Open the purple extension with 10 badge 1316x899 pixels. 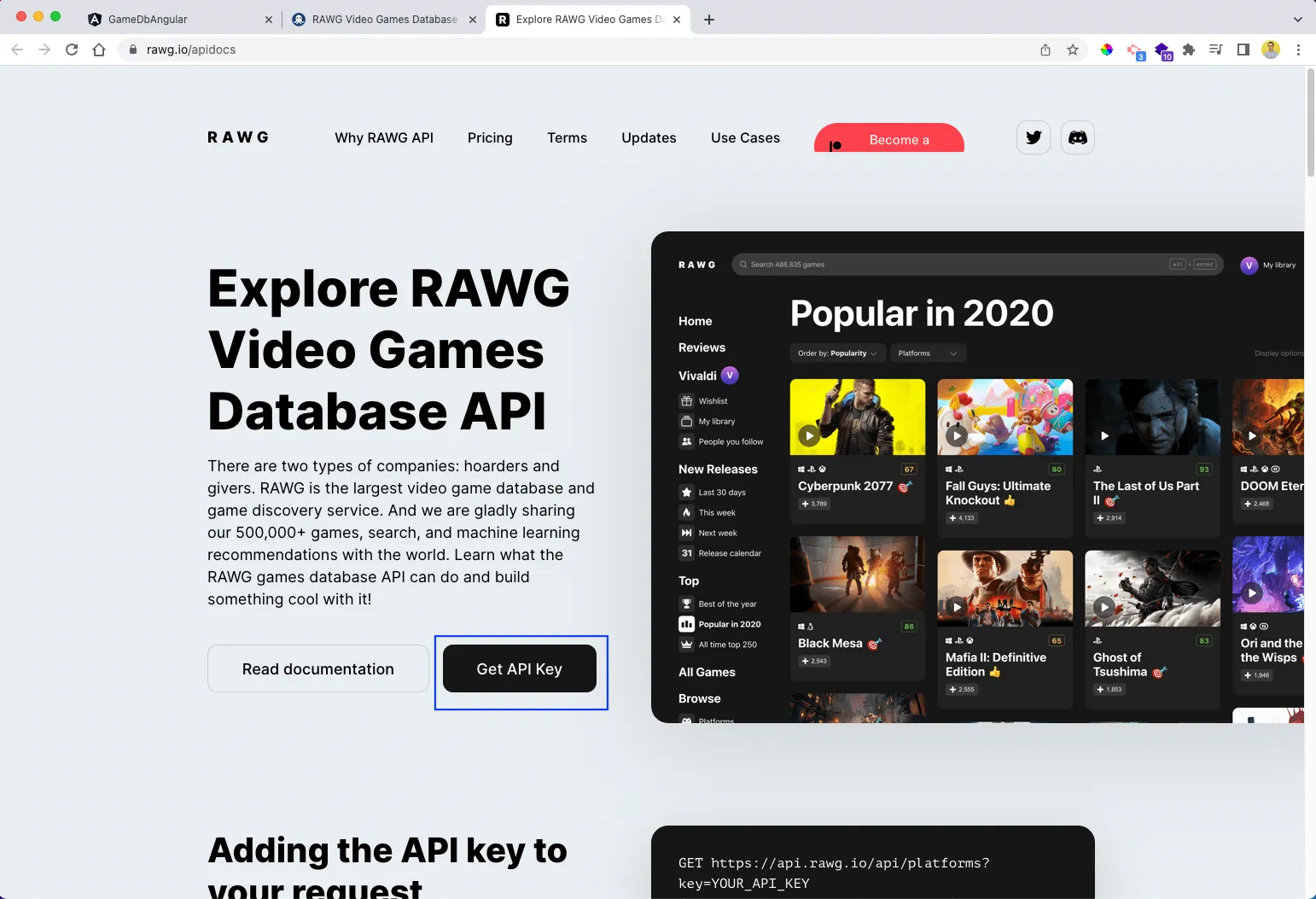point(1163,51)
